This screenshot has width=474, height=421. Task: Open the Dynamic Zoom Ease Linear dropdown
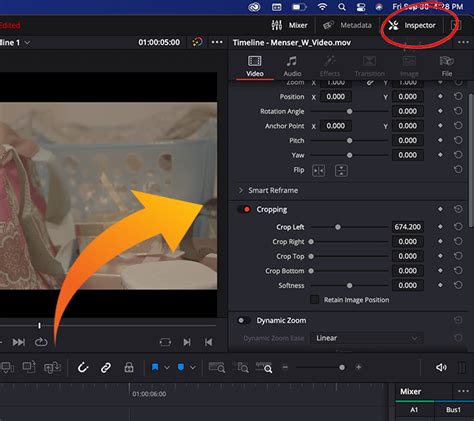point(367,338)
